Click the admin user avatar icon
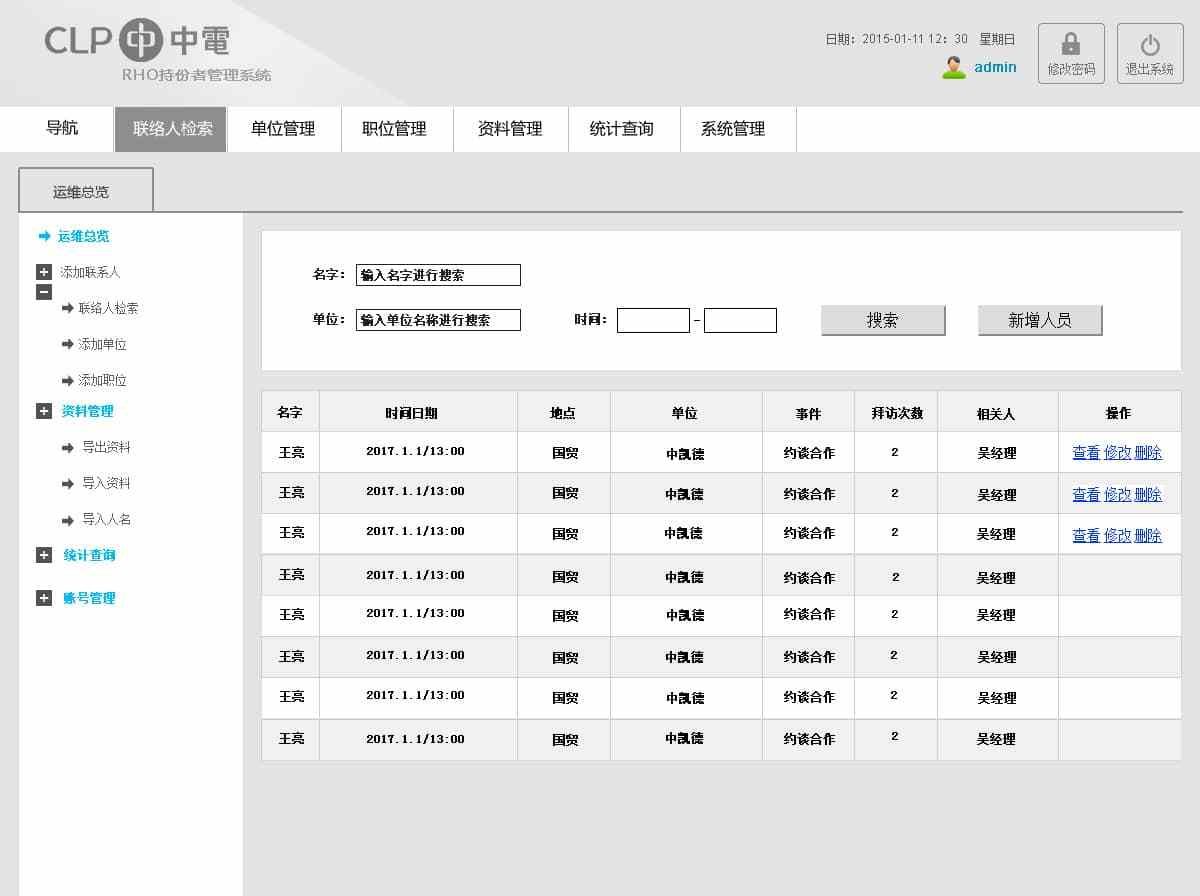Image resolution: width=1200 pixels, height=896 pixels. [954, 68]
